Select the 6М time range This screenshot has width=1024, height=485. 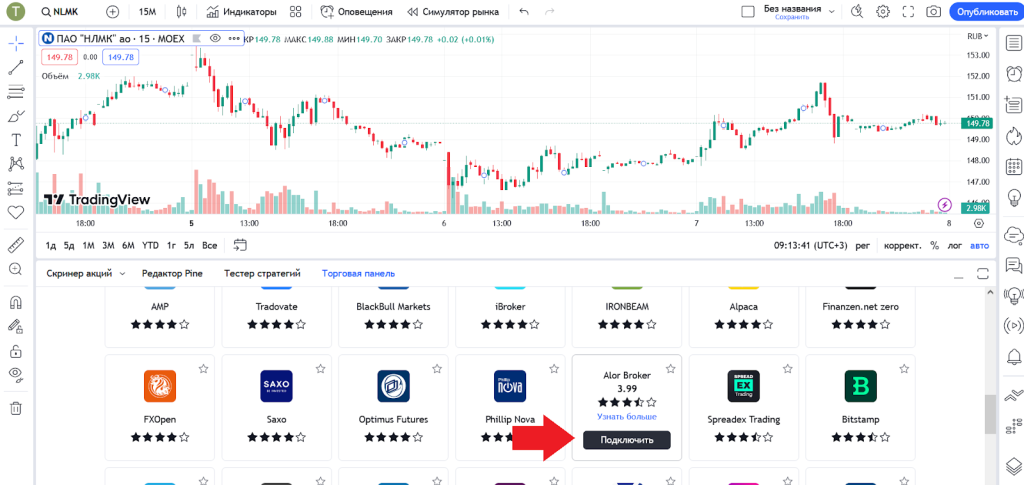(x=128, y=245)
